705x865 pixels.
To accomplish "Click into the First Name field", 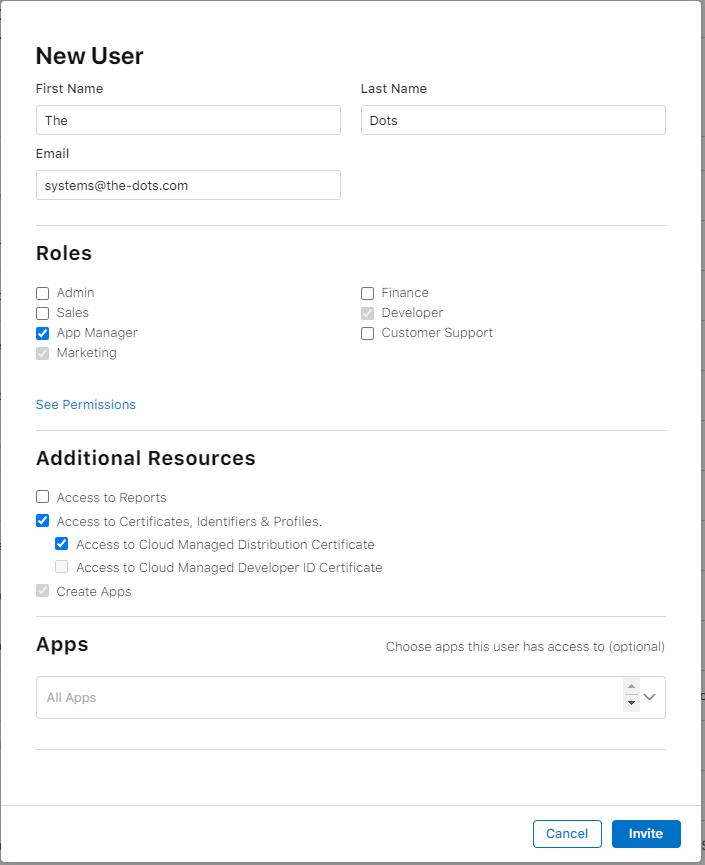I will [x=188, y=120].
